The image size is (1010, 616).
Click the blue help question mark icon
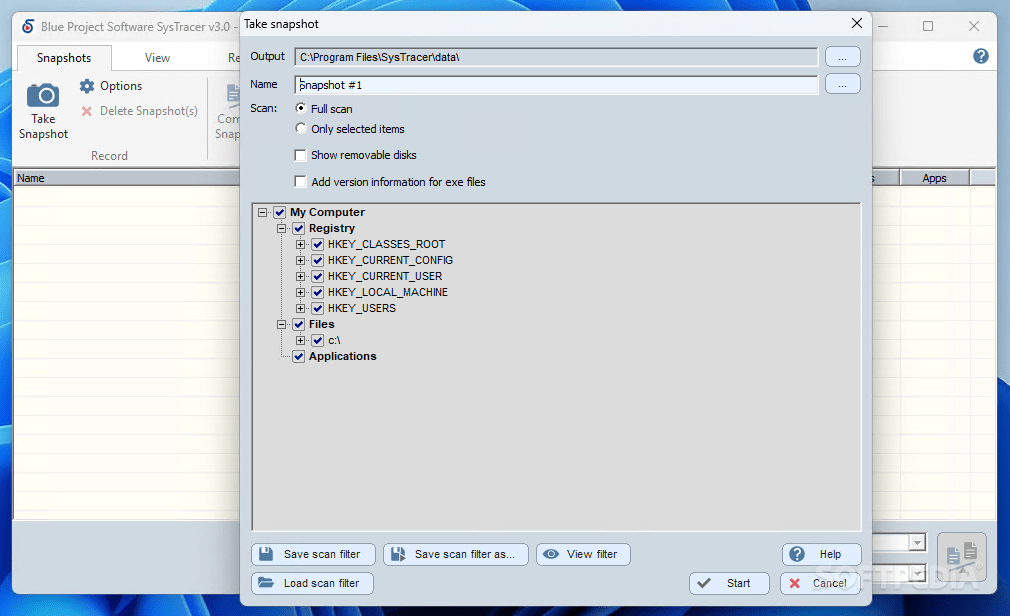tap(980, 56)
